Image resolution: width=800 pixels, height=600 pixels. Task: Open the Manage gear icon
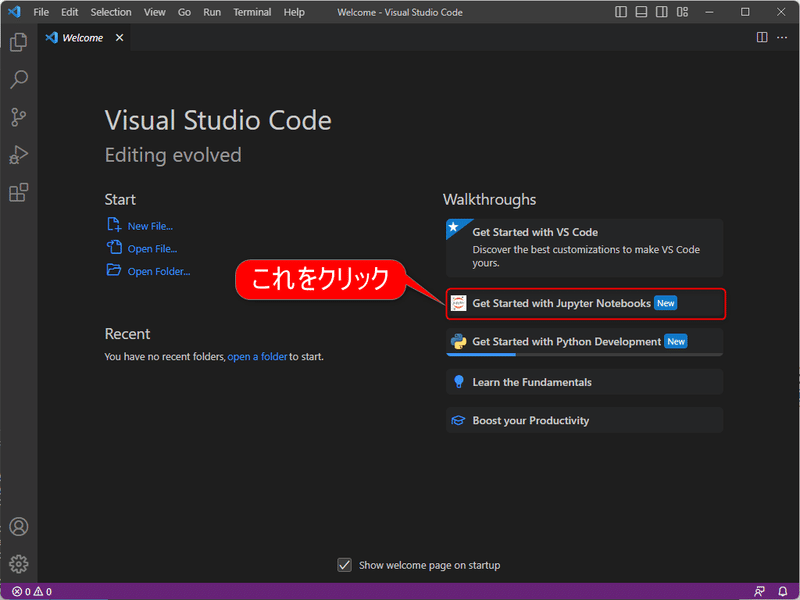point(19,564)
